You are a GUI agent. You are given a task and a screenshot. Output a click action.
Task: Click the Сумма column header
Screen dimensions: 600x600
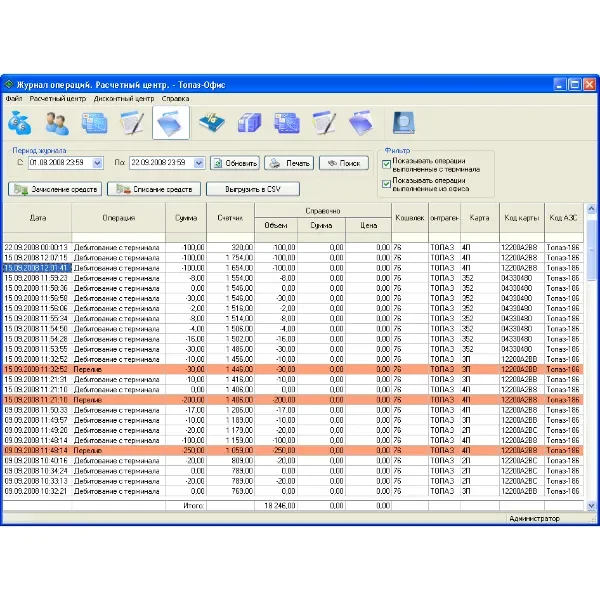pyautogui.click(x=186, y=218)
